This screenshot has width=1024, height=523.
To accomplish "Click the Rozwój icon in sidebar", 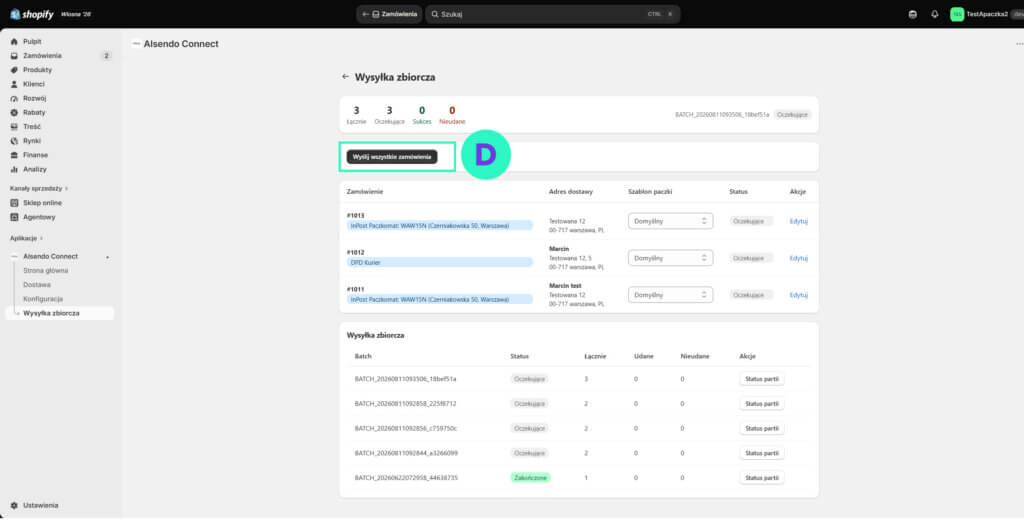I will (14, 99).
